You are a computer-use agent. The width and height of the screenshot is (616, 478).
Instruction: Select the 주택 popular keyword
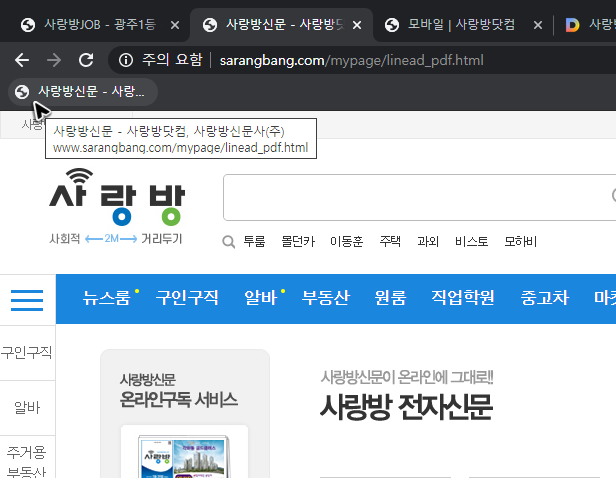point(390,241)
